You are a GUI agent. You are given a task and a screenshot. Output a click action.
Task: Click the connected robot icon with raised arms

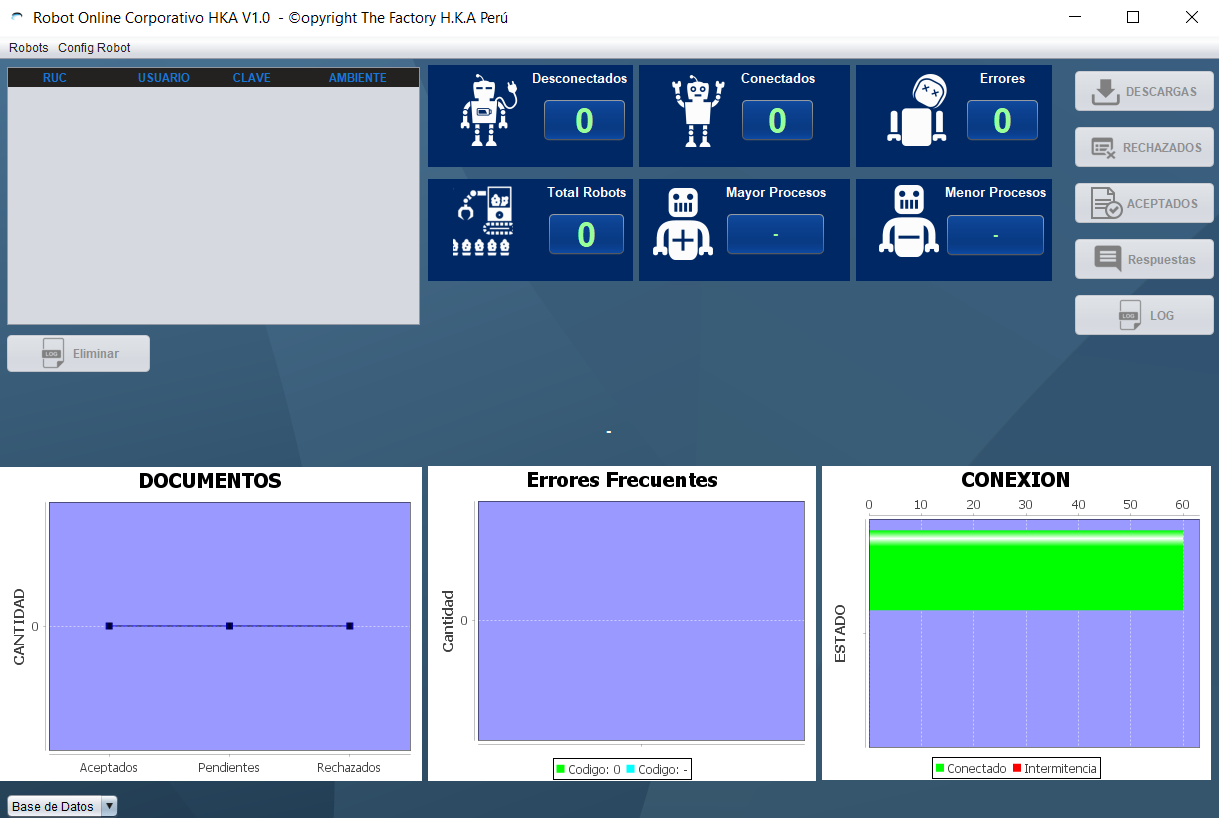coord(698,112)
